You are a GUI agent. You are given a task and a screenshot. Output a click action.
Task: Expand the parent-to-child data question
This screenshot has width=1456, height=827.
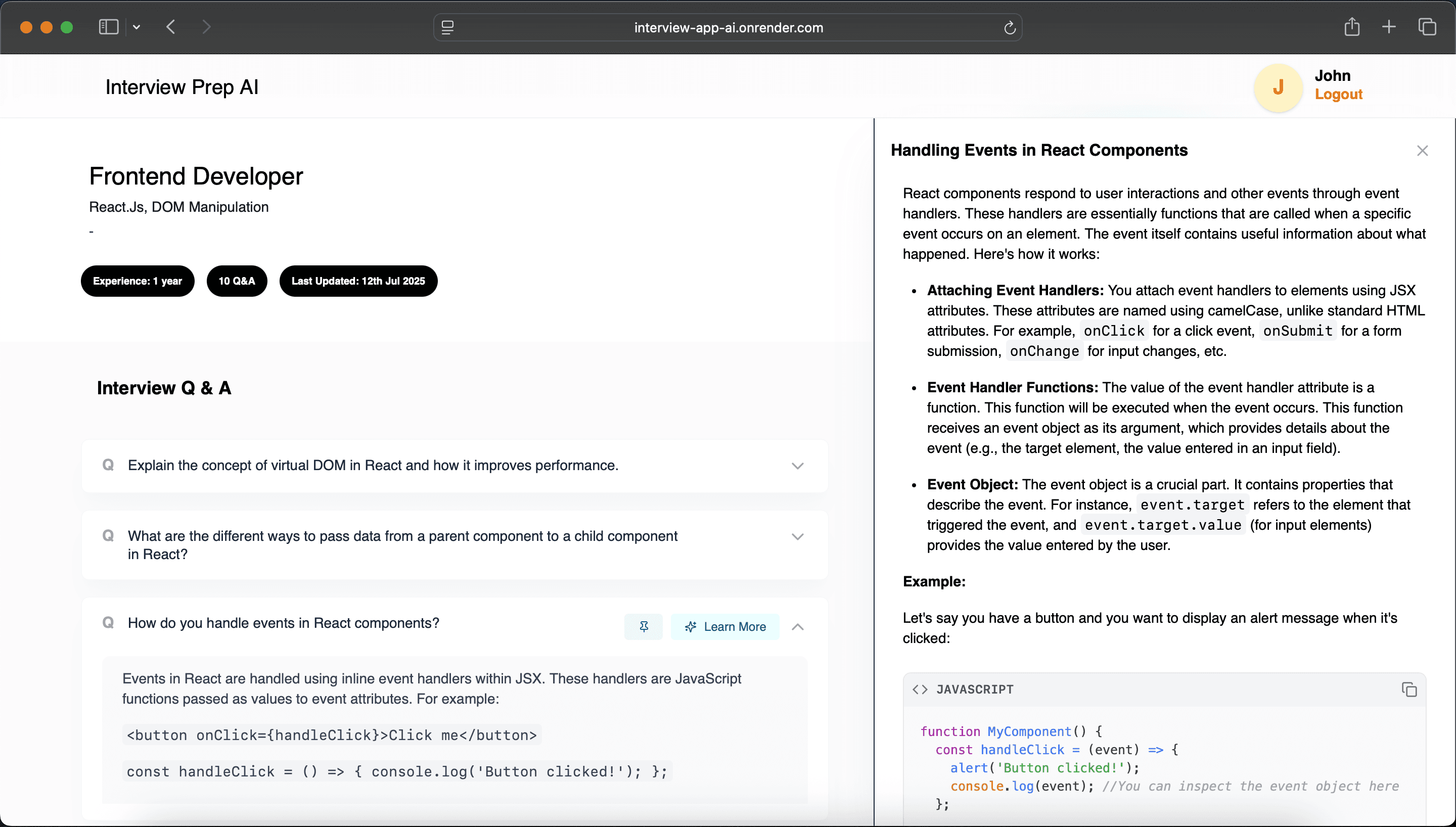tap(797, 536)
